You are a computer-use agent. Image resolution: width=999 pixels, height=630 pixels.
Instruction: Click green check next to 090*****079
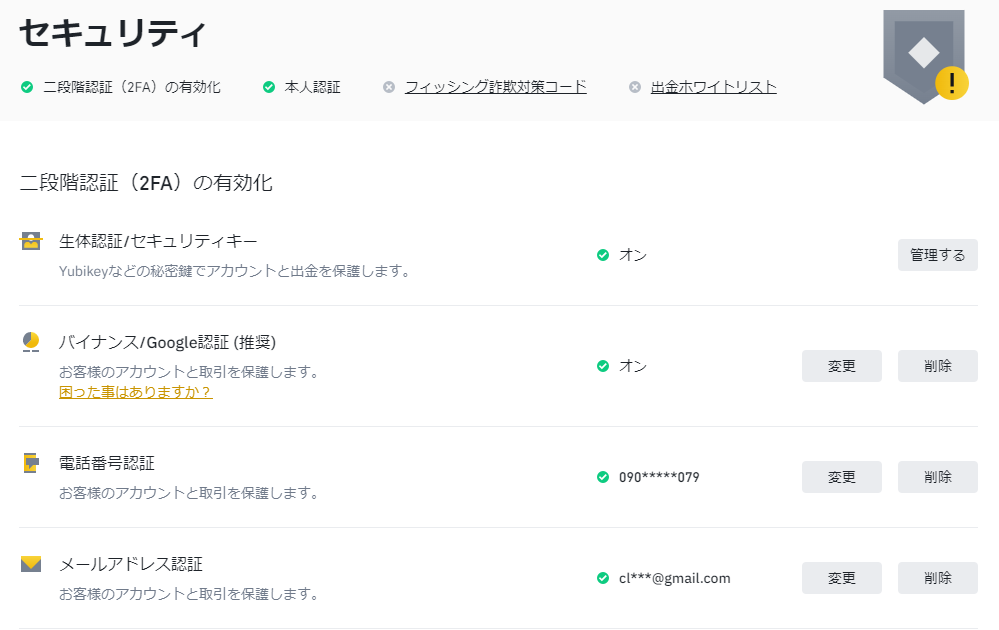603,477
